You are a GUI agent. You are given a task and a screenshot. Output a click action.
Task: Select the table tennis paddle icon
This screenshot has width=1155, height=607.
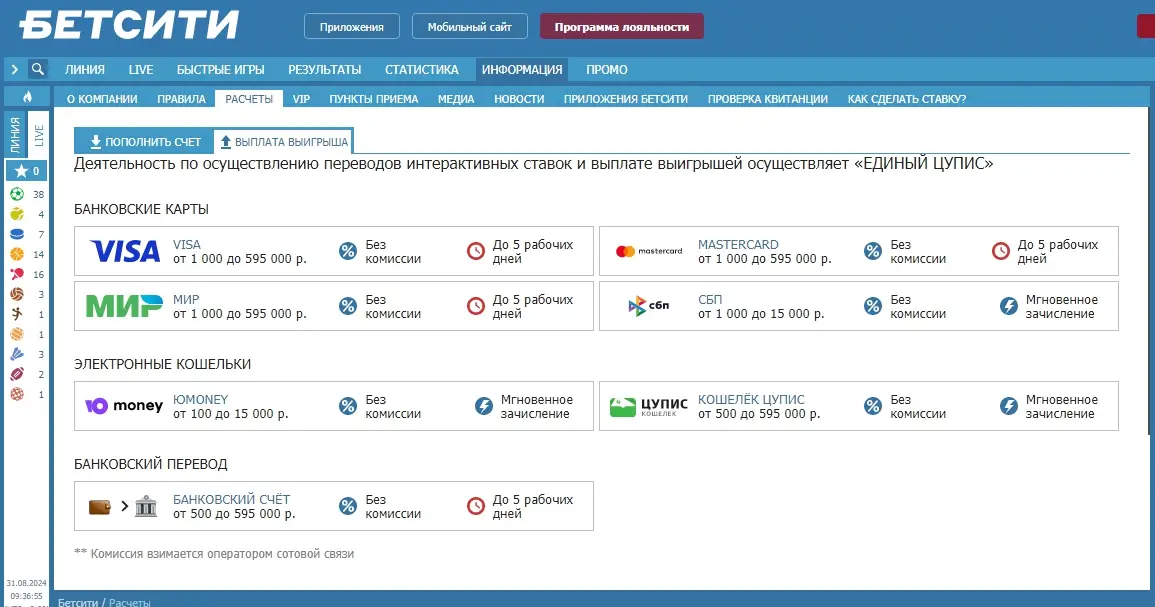[x=17, y=274]
